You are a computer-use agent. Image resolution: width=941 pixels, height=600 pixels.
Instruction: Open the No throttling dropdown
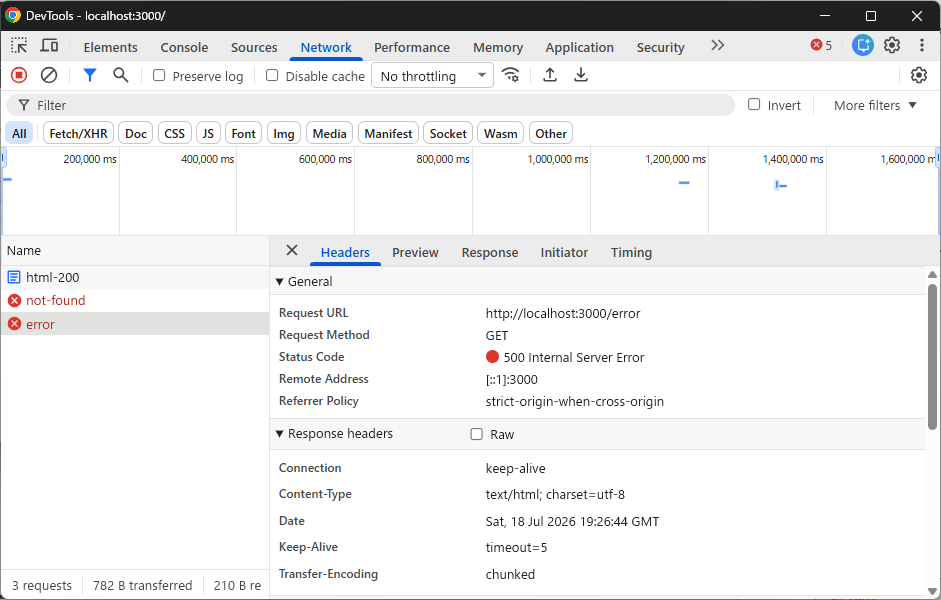pyautogui.click(x=432, y=76)
